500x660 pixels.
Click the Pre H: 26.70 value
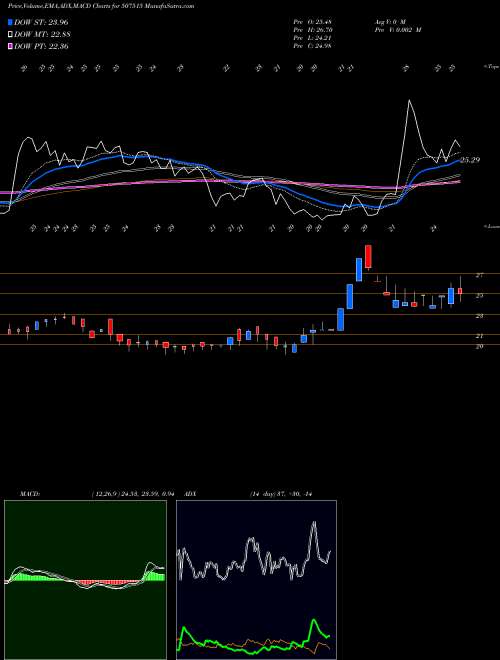point(313,30)
